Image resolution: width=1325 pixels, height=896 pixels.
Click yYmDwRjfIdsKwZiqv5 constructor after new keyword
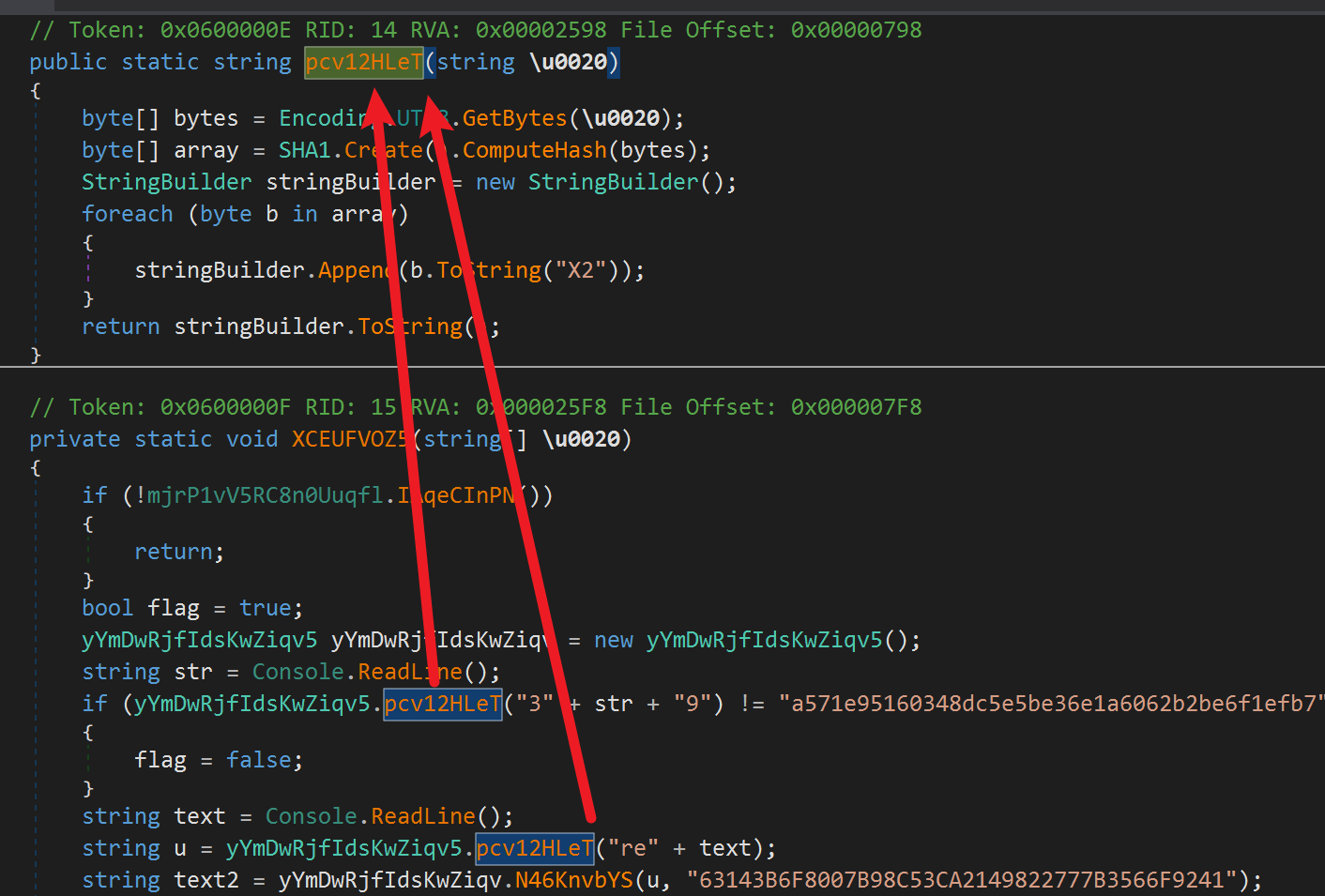point(764,641)
